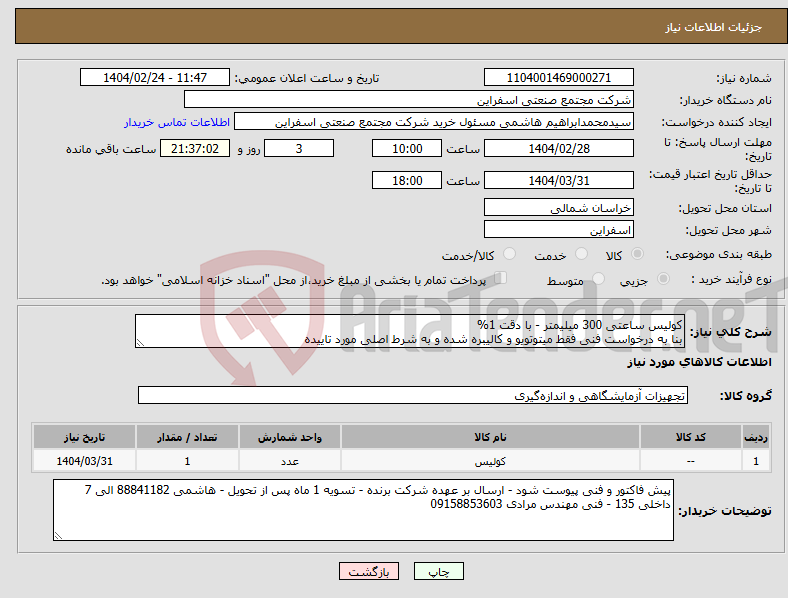Screen dimensions: 788x598
Task: Click the announcement date field 1404/02/24 - 11:47
Action: point(155,77)
